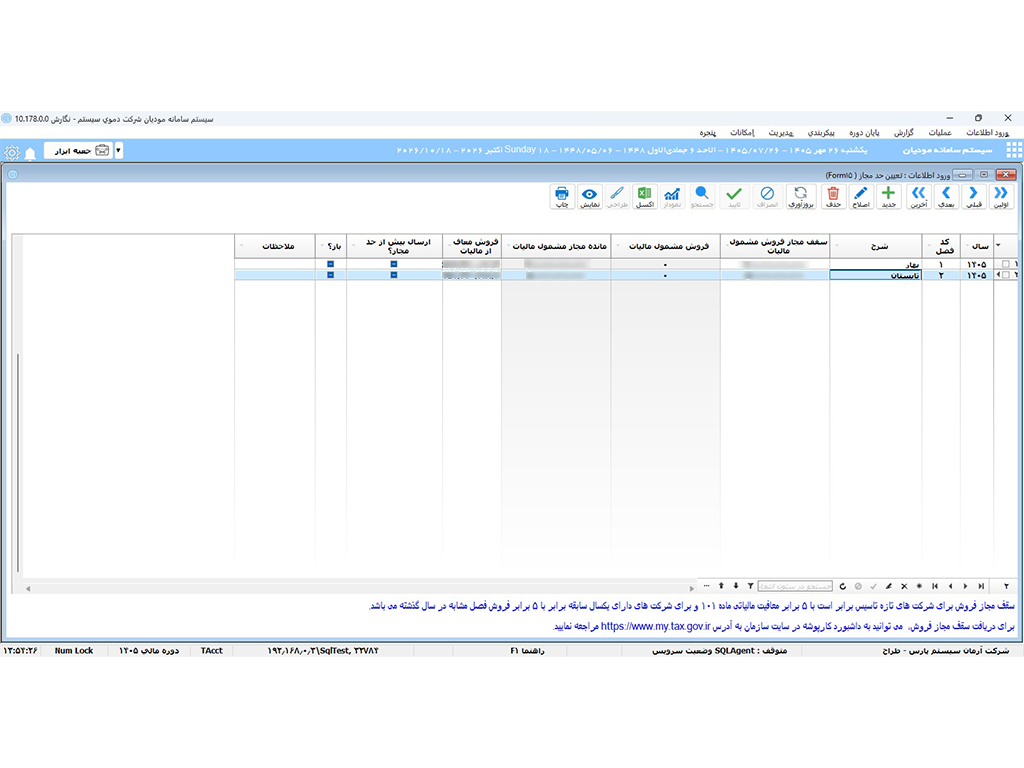Delete the record with the حذف trash icon
This screenshot has width=1024, height=768.
click(x=833, y=196)
